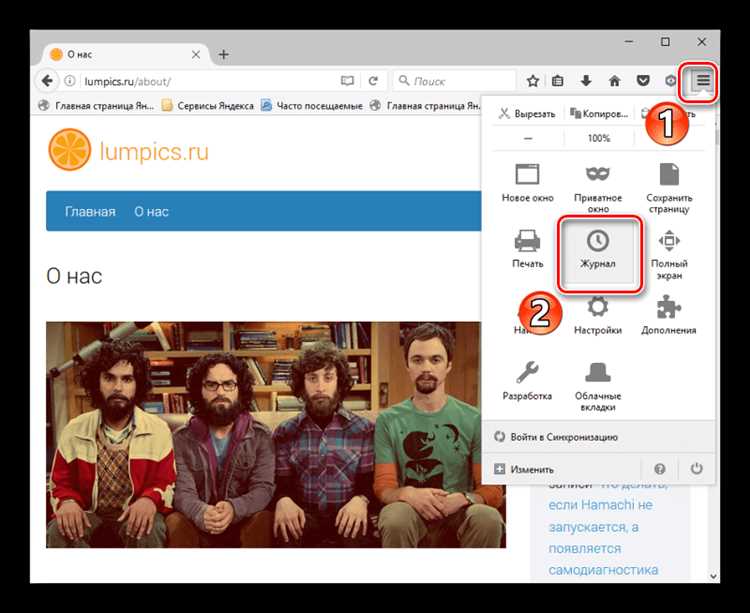Image resolution: width=750 pixels, height=613 pixels.
Task: Open settings (Настройки)
Action: coord(597,316)
